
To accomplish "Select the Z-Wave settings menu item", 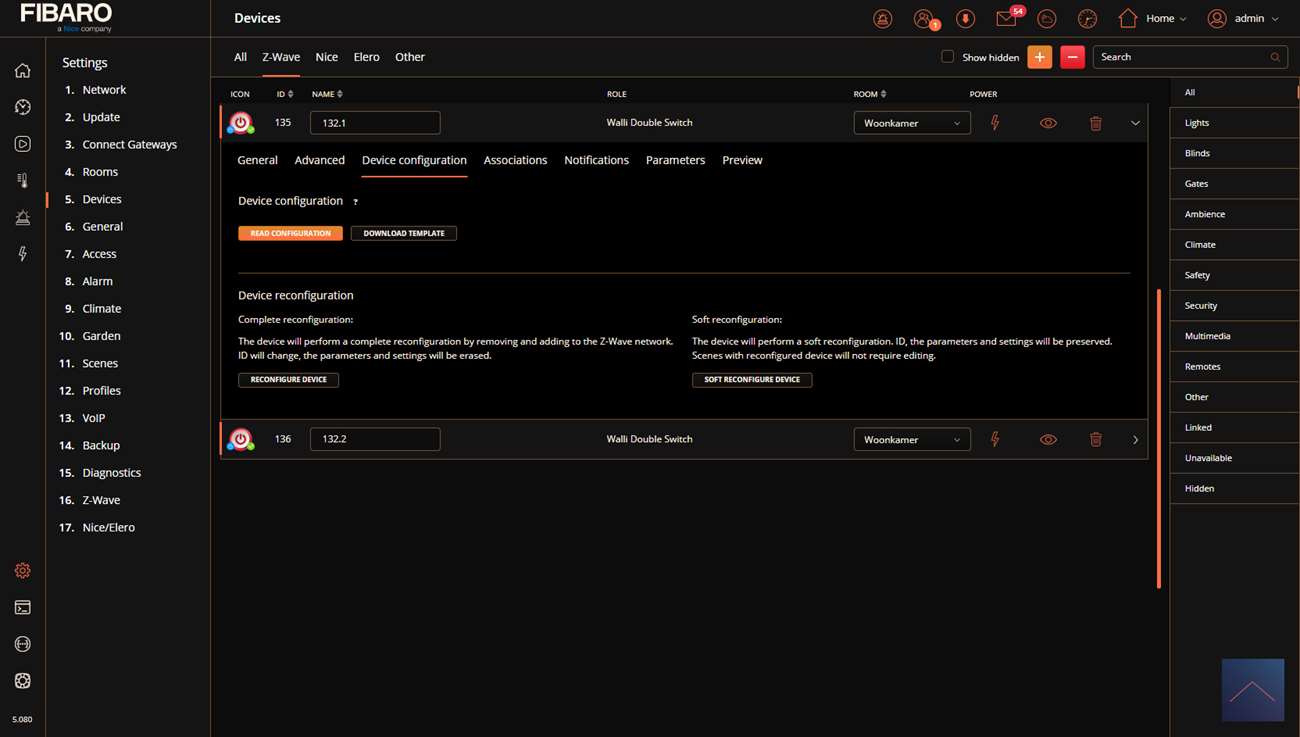I will point(101,500).
